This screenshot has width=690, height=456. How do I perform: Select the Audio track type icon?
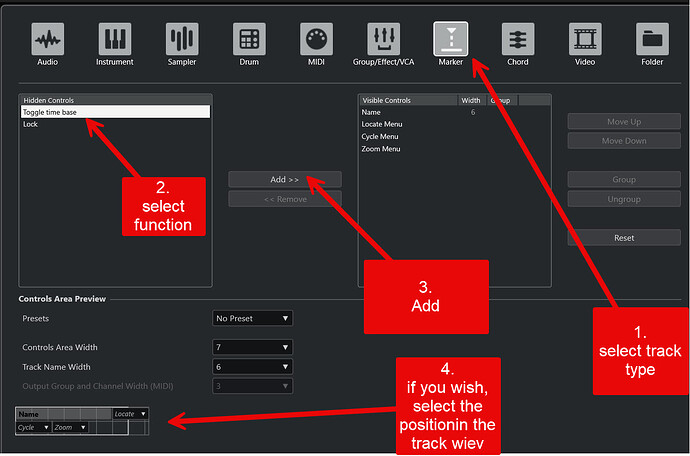[x=48, y=39]
